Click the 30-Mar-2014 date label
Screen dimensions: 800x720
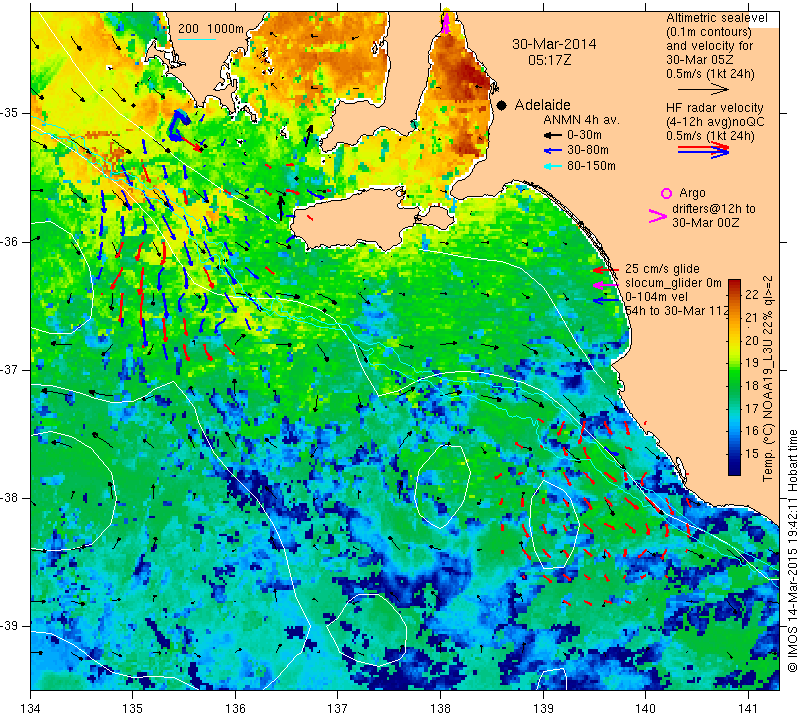554,44
